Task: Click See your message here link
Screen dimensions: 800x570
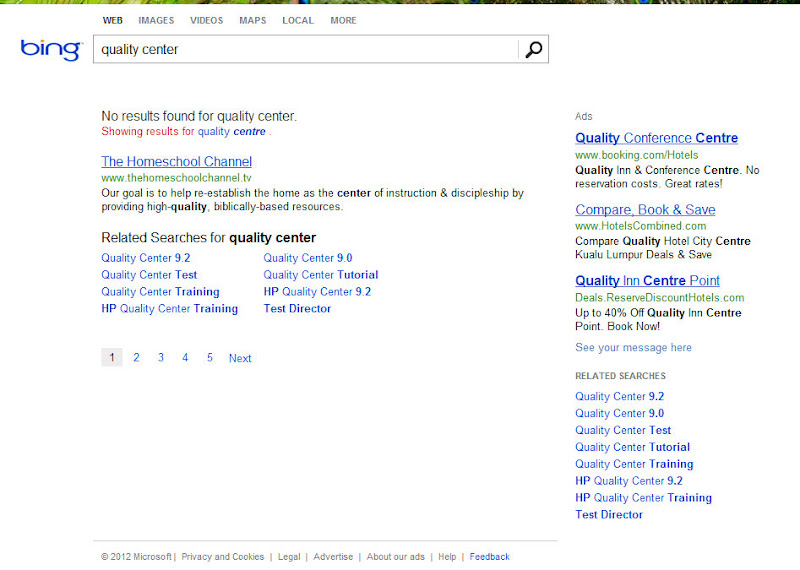Action: tap(634, 348)
